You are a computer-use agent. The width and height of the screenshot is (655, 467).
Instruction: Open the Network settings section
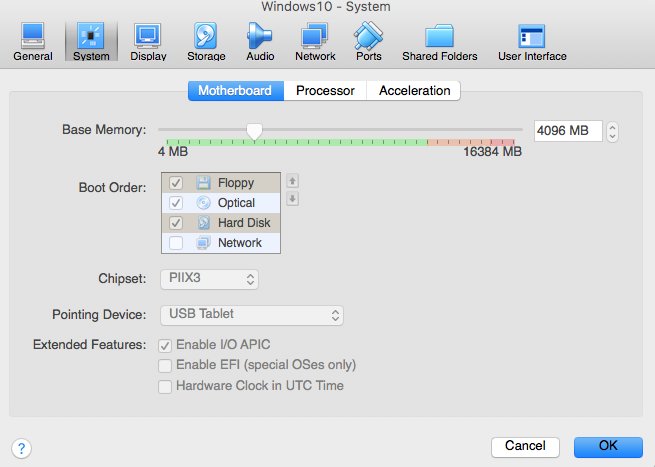pos(315,42)
